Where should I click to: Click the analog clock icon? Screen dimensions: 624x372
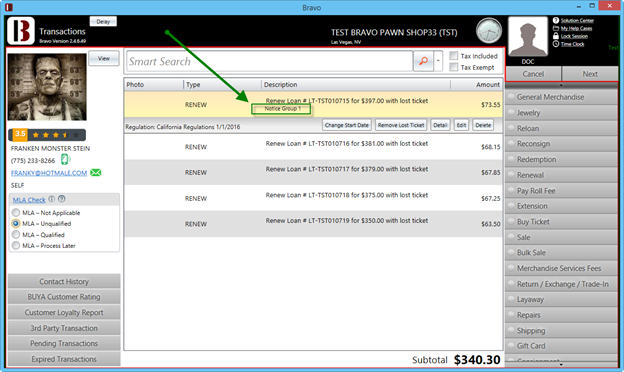tap(489, 31)
